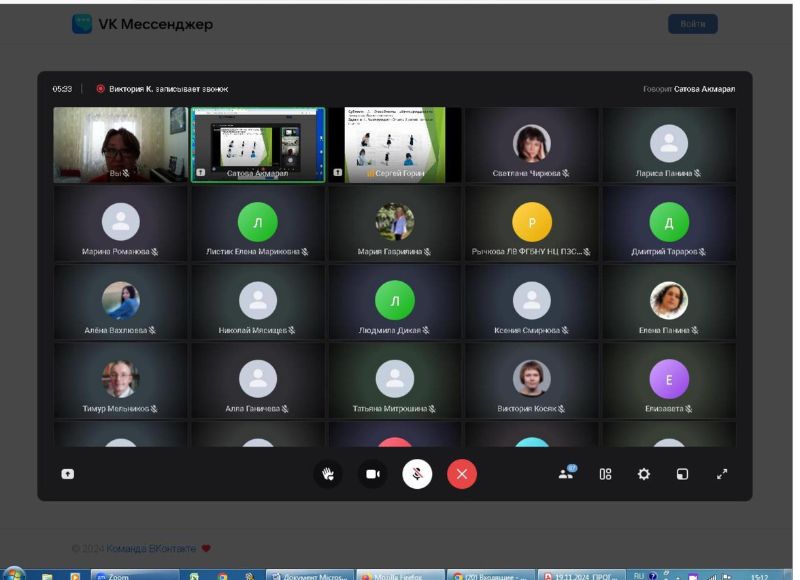The image size is (800, 580).
Task: Unmute the microphone
Action: coord(417,474)
